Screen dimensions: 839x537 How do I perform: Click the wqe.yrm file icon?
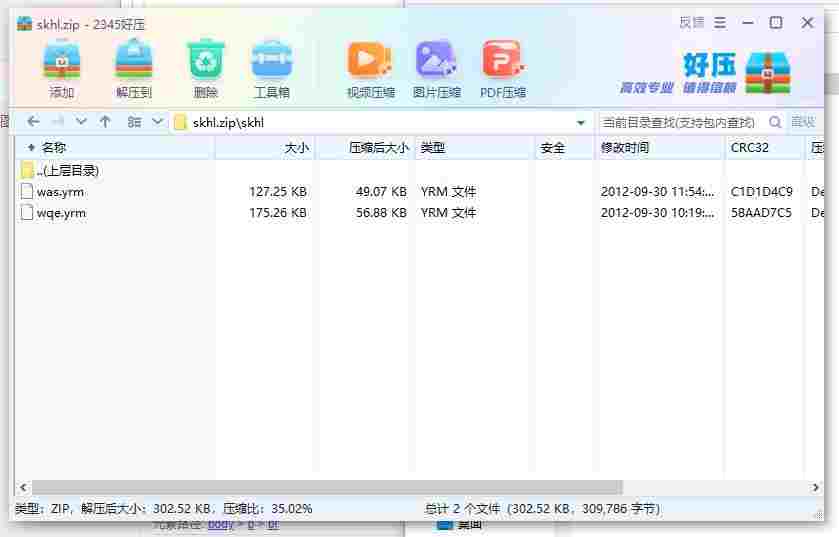pyautogui.click(x=27, y=212)
